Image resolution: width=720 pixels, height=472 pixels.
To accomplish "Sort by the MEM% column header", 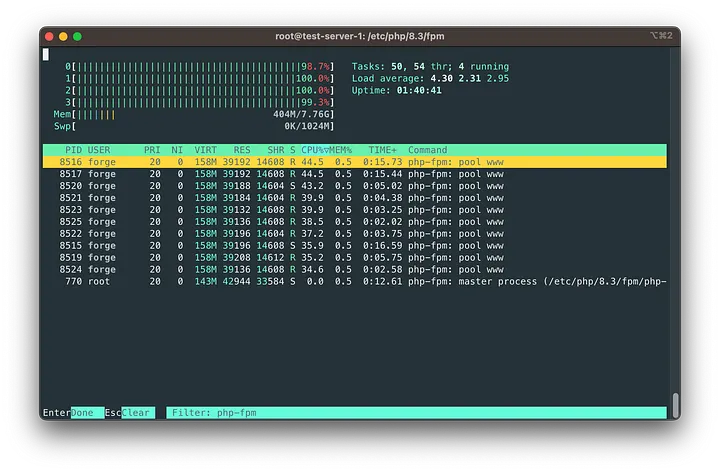I will 340,150.
